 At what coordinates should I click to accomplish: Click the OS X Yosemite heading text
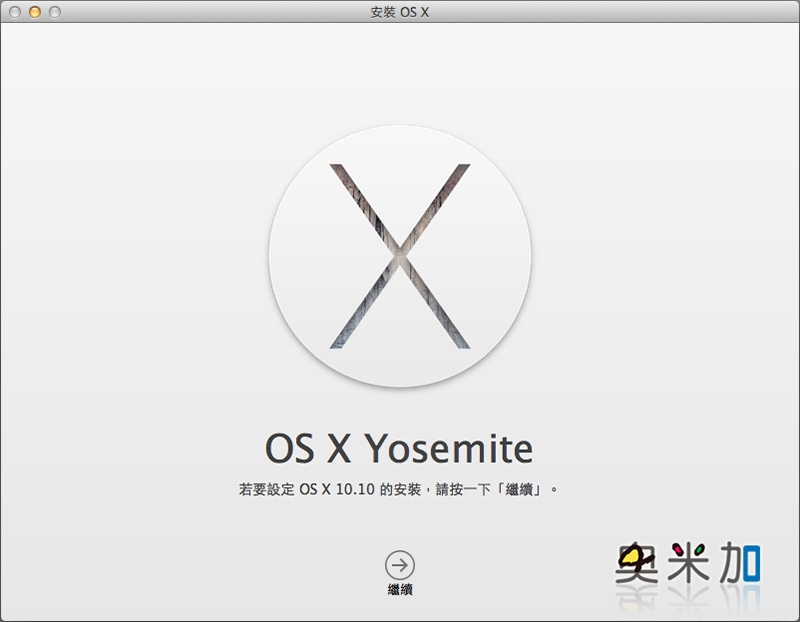point(399,449)
